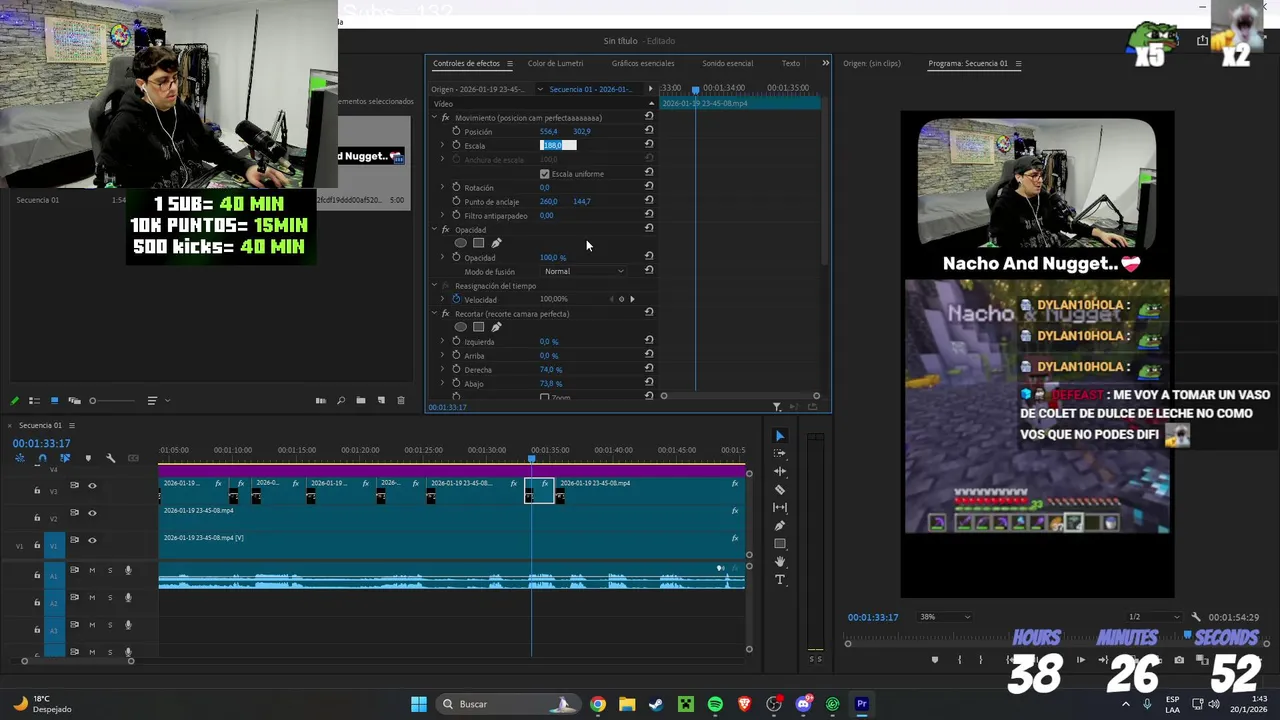The height and width of the screenshot is (720, 1280).
Task: Toggle lock on track V3
Action: coord(37,490)
